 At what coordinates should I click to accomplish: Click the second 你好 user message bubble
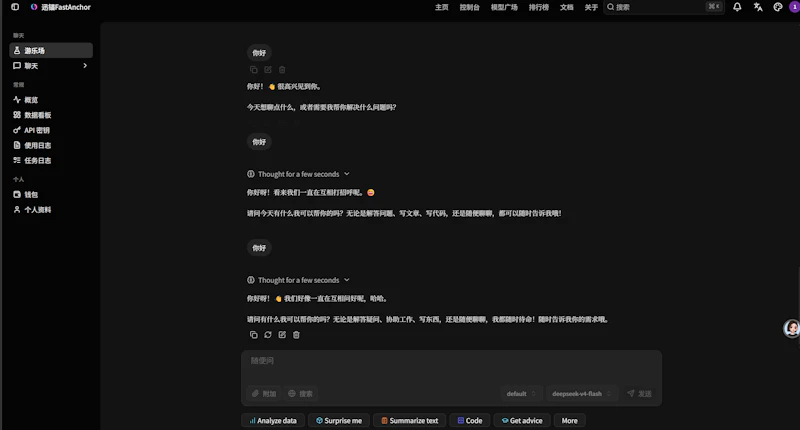(x=259, y=142)
